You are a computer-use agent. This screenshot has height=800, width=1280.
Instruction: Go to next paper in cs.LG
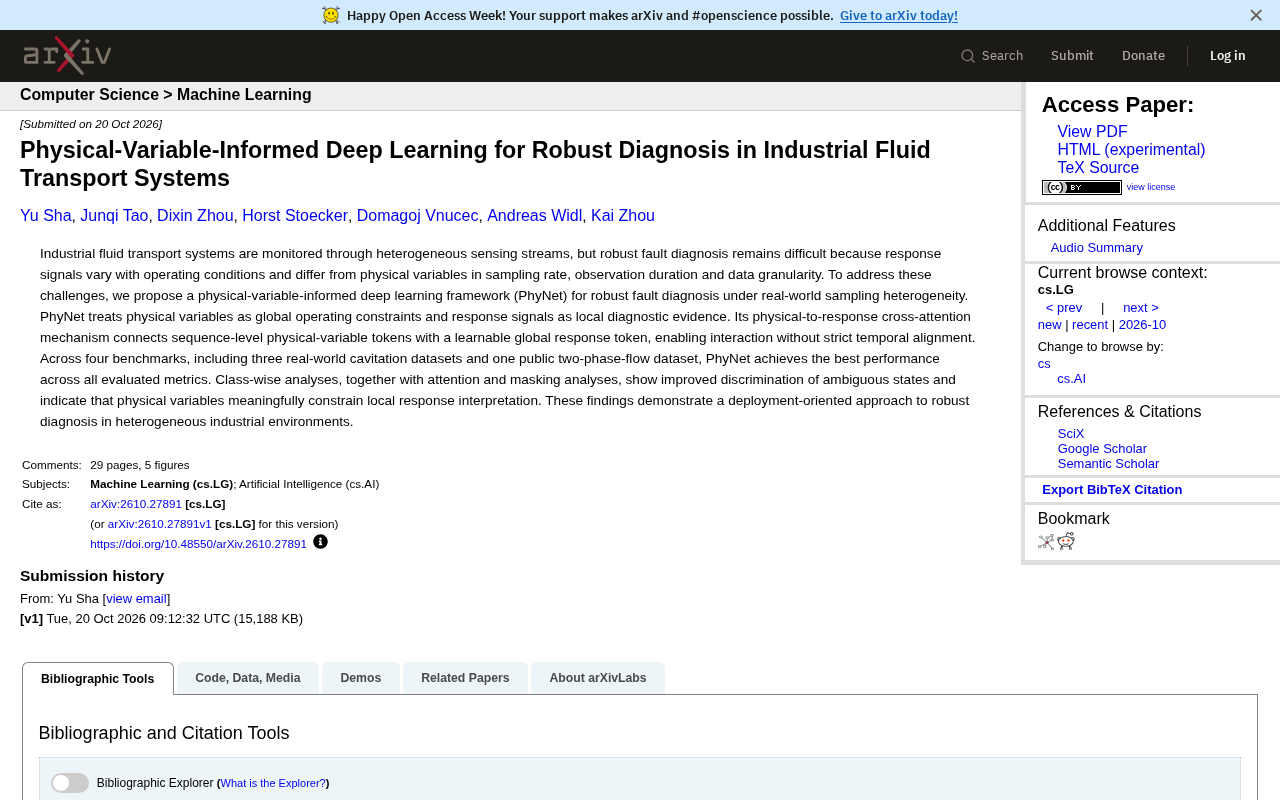(1141, 308)
